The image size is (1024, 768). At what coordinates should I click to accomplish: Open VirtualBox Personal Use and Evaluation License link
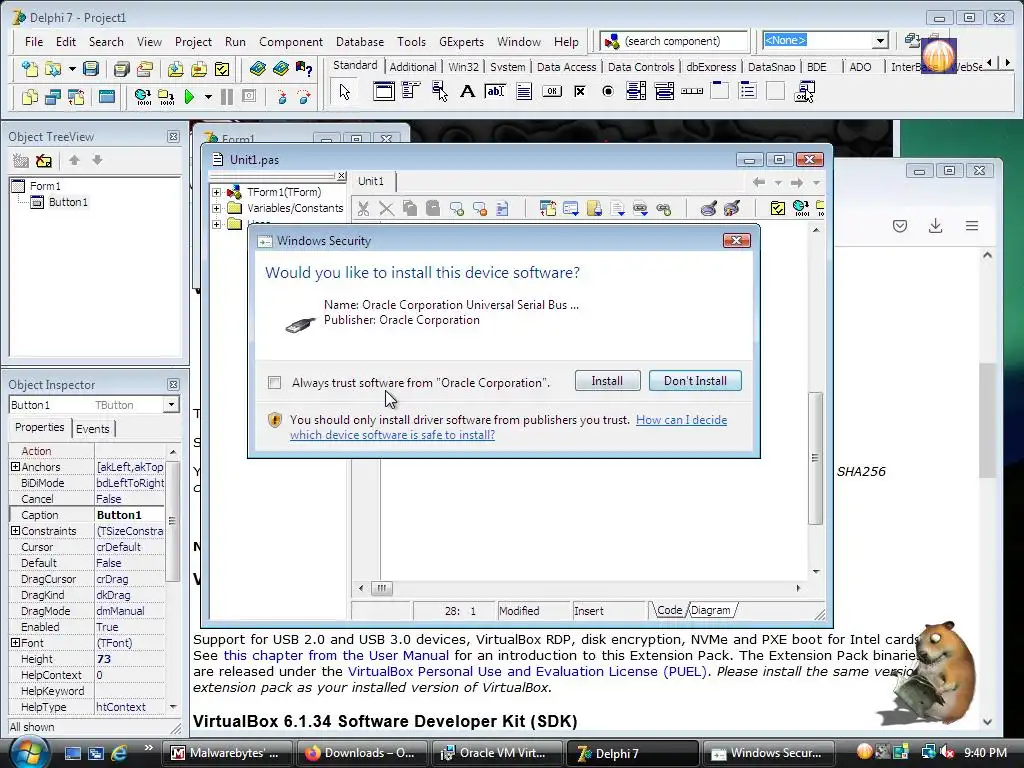[x=527, y=671]
